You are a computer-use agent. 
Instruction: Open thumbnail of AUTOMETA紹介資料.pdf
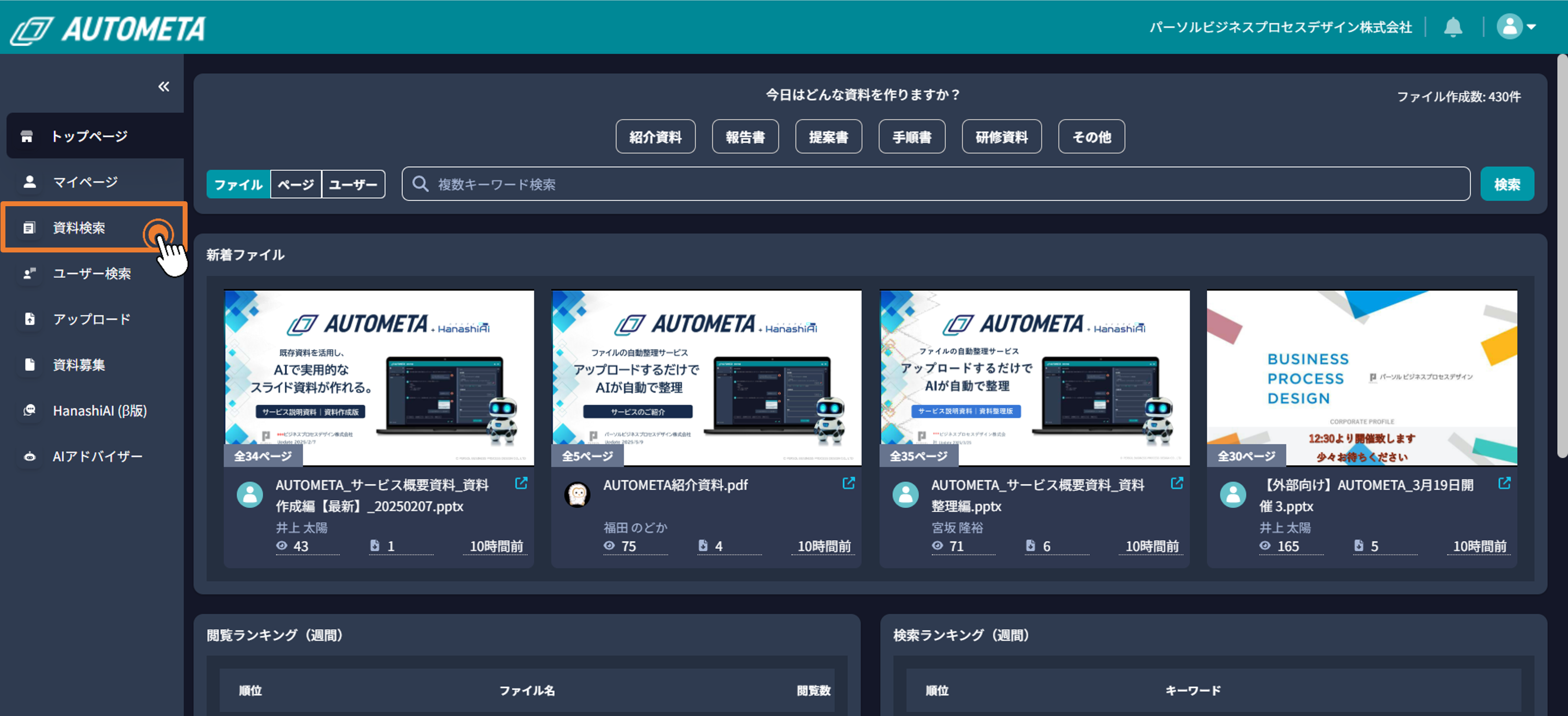(x=706, y=378)
